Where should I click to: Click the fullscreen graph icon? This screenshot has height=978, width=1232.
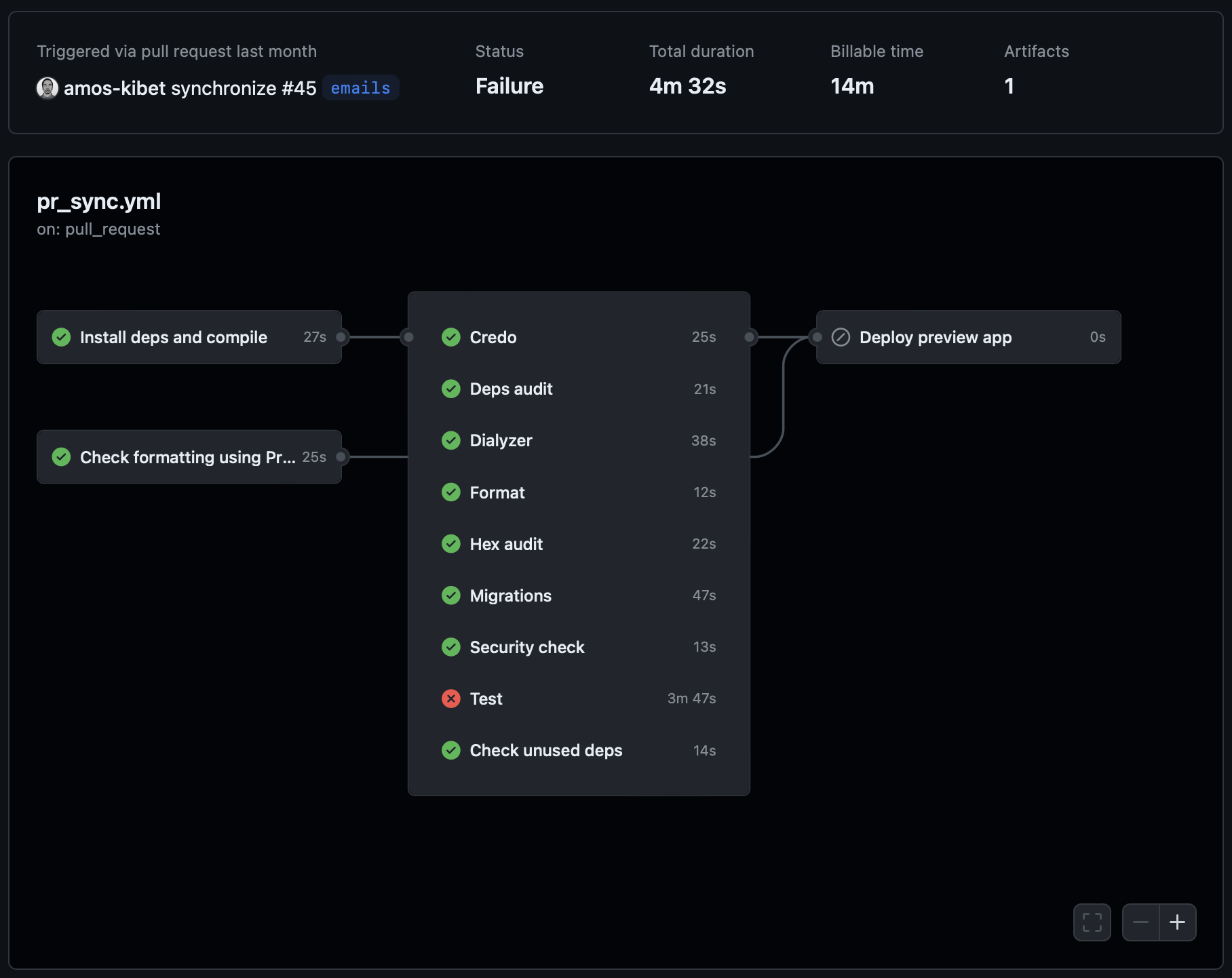(1092, 922)
